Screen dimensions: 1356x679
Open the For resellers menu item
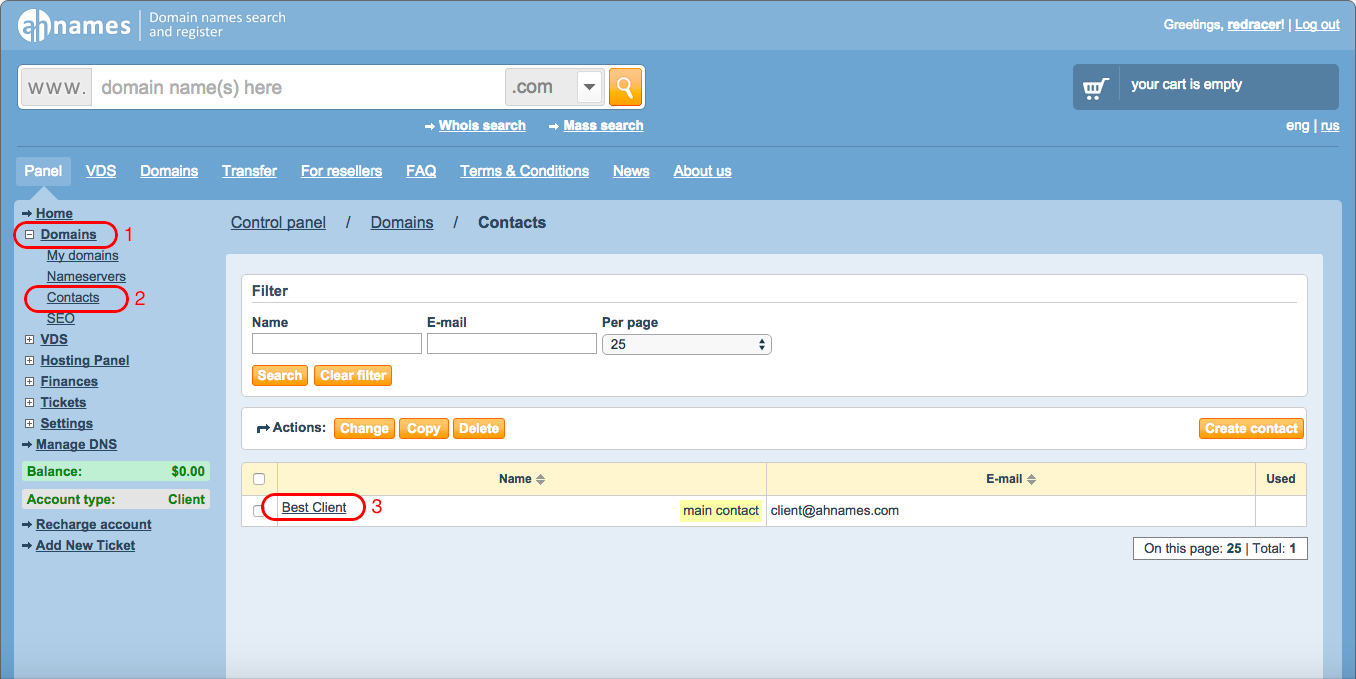coord(341,171)
